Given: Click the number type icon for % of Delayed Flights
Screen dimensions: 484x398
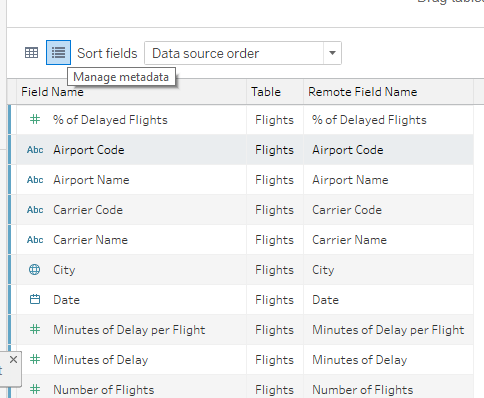Looking at the screenshot, I should point(35,120).
